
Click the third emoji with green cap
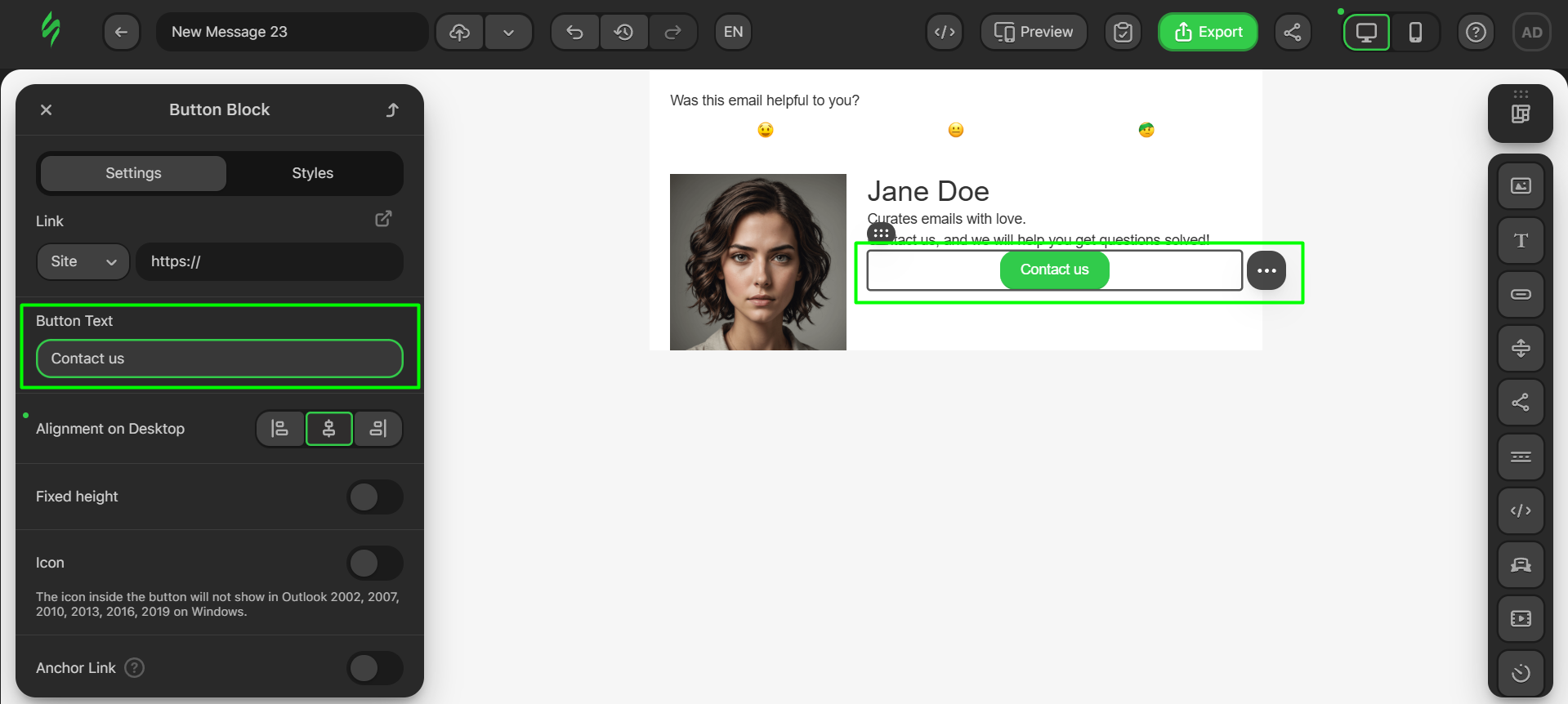coord(1146,130)
